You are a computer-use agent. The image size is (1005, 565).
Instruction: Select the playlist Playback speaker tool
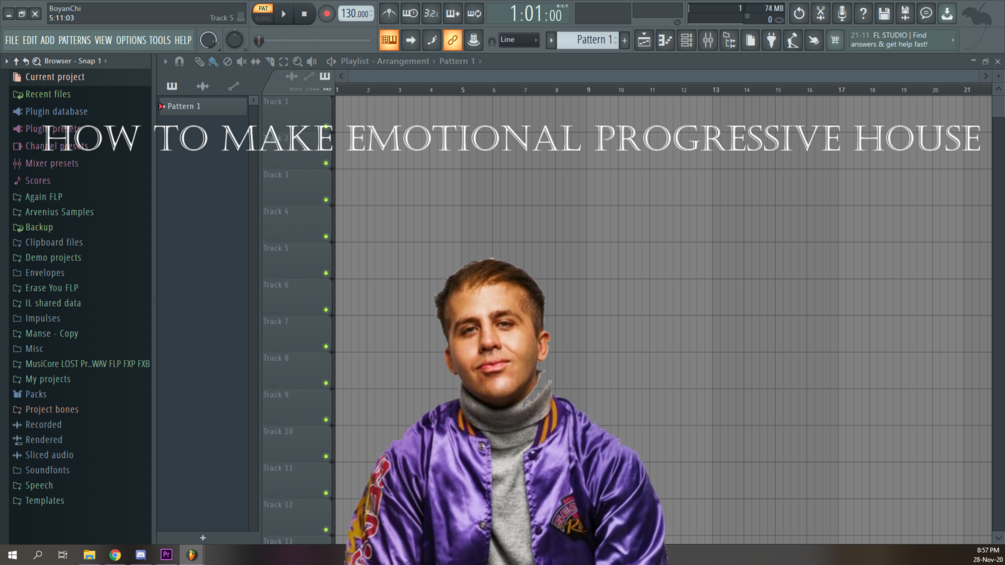[x=311, y=61]
